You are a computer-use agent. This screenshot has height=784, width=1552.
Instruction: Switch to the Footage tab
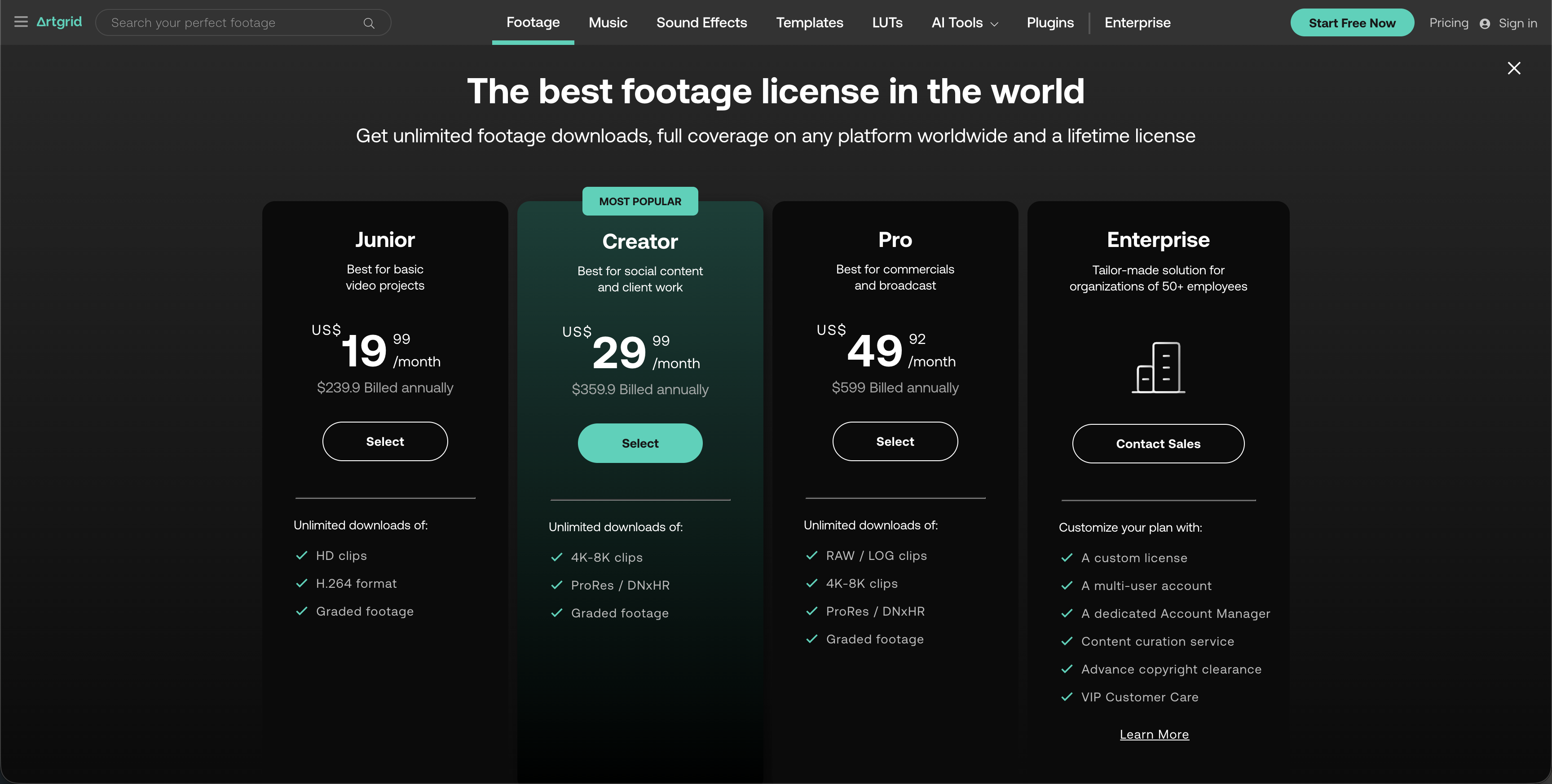coord(533,22)
